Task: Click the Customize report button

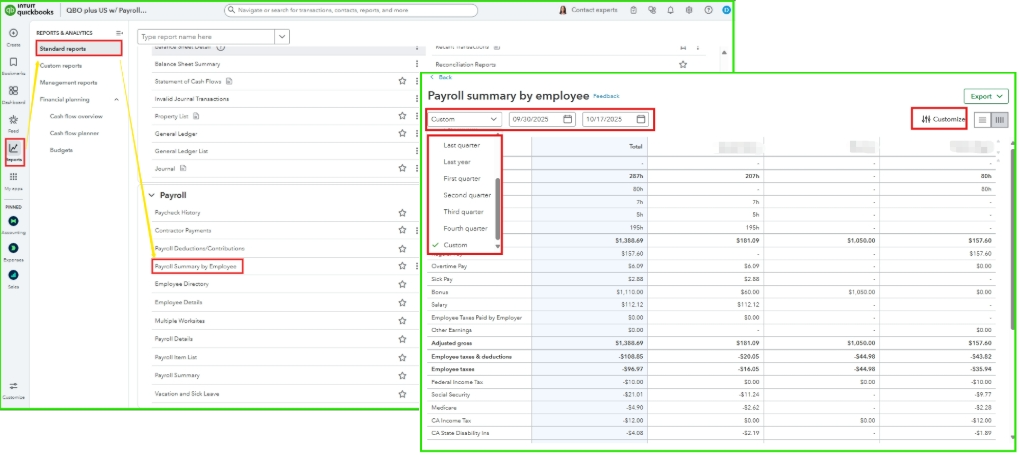Action: tap(939, 119)
